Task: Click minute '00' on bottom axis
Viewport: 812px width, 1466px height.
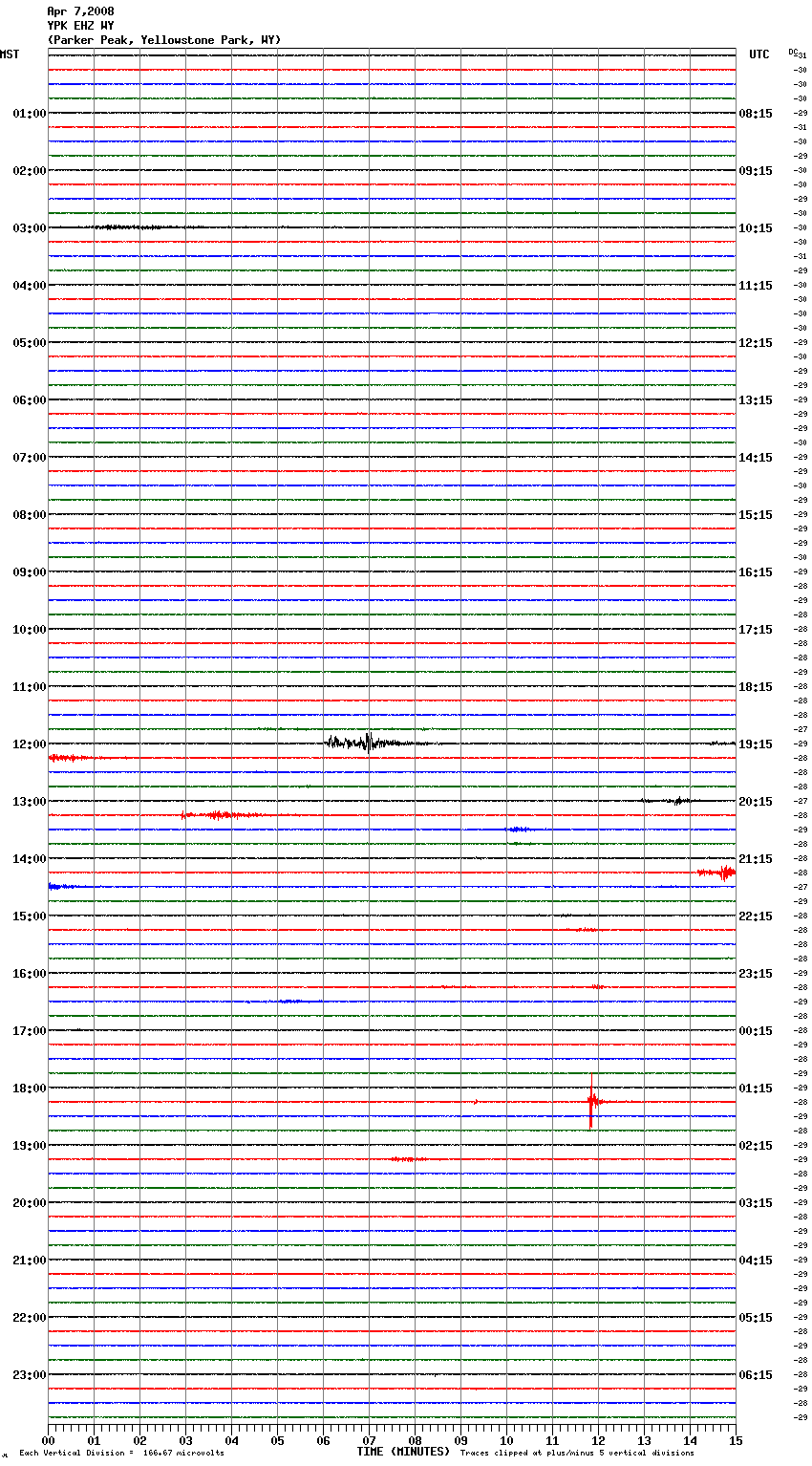Action: click(48, 1439)
